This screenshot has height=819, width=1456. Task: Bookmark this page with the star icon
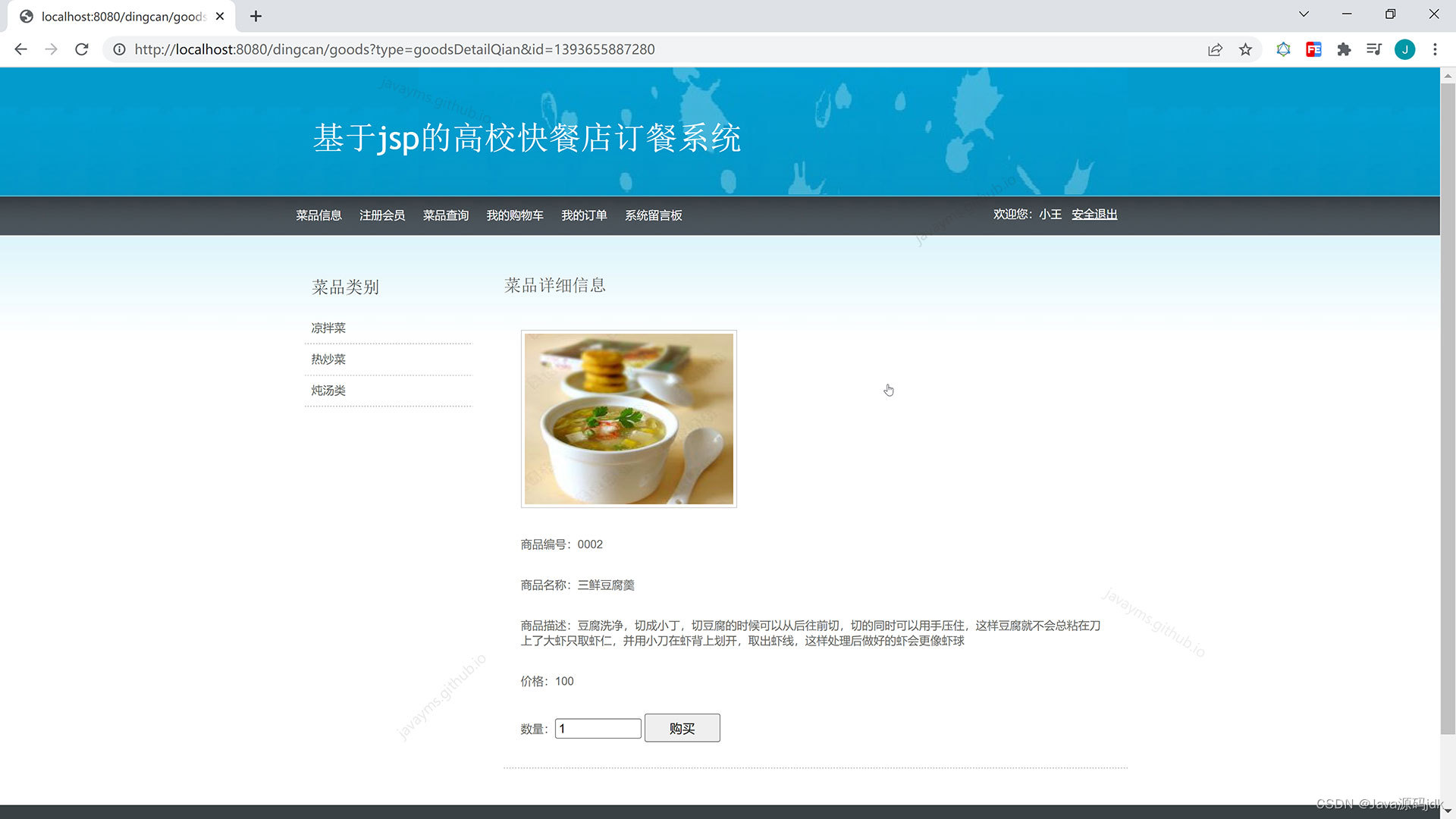1245,49
